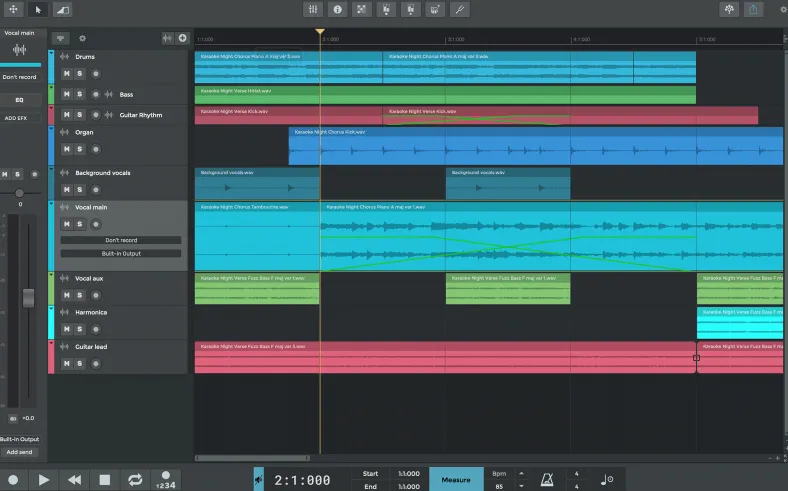Open EQ in left channel strip

pyautogui.click(x=20, y=100)
